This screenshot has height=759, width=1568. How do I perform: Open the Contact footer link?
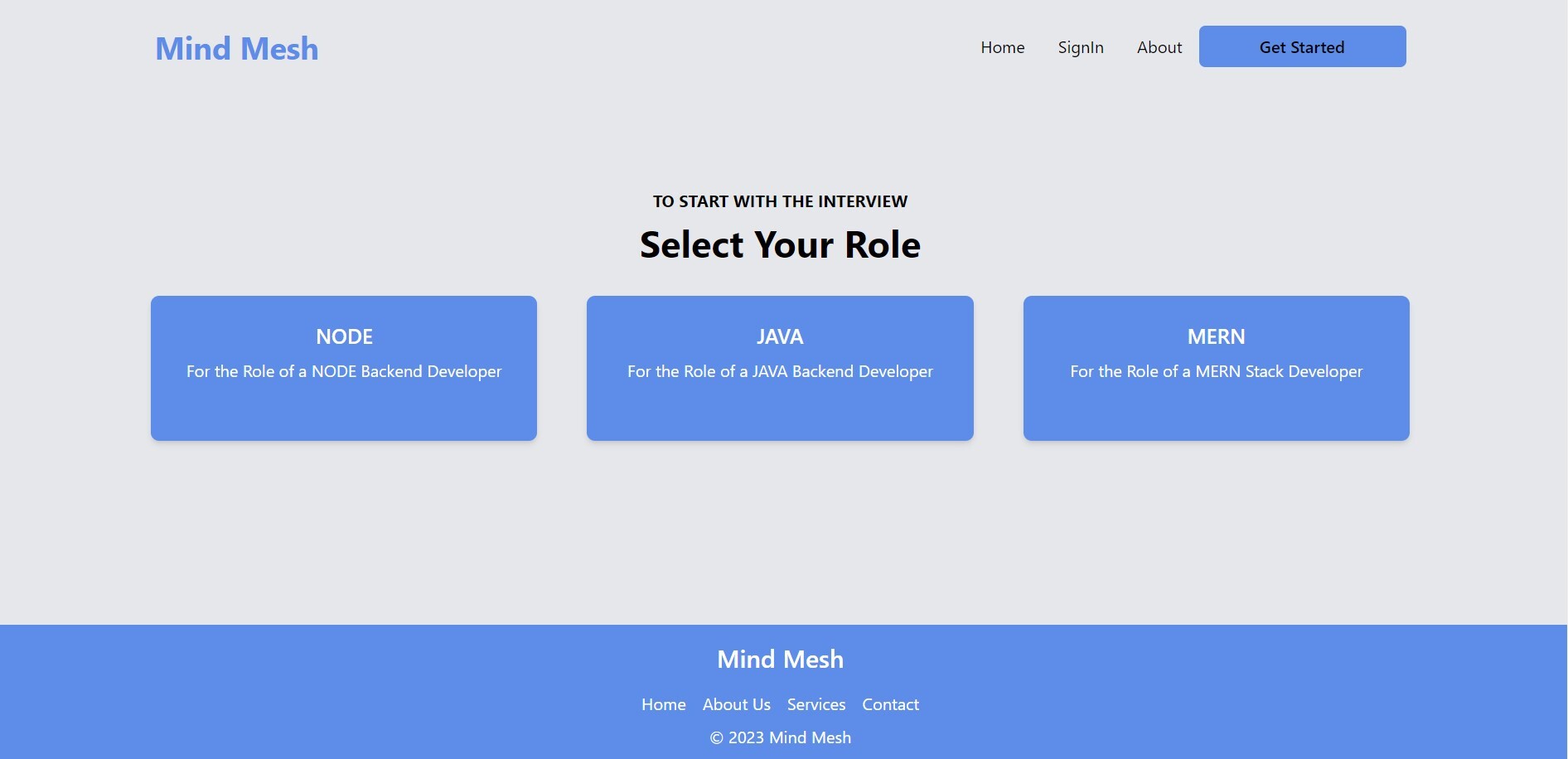pyautogui.click(x=890, y=704)
